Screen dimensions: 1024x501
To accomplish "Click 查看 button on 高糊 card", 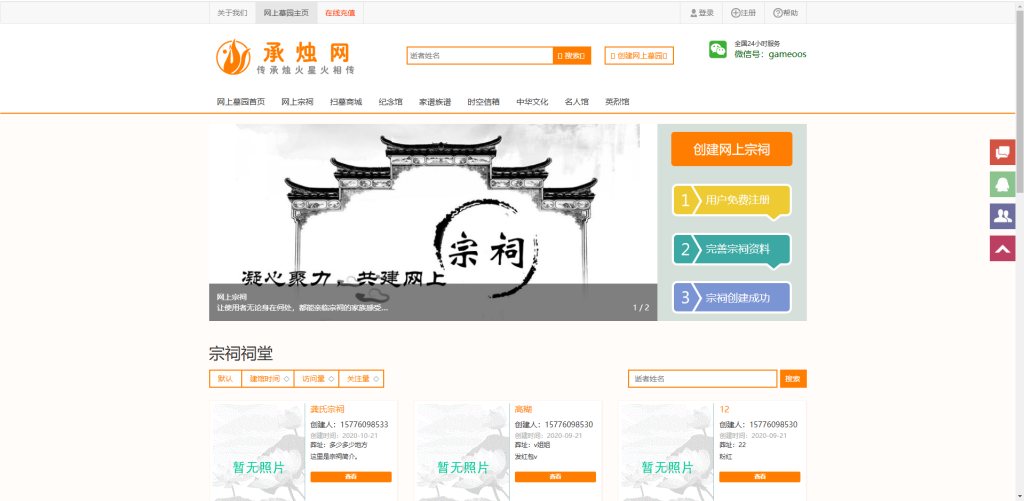I will pos(555,477).
